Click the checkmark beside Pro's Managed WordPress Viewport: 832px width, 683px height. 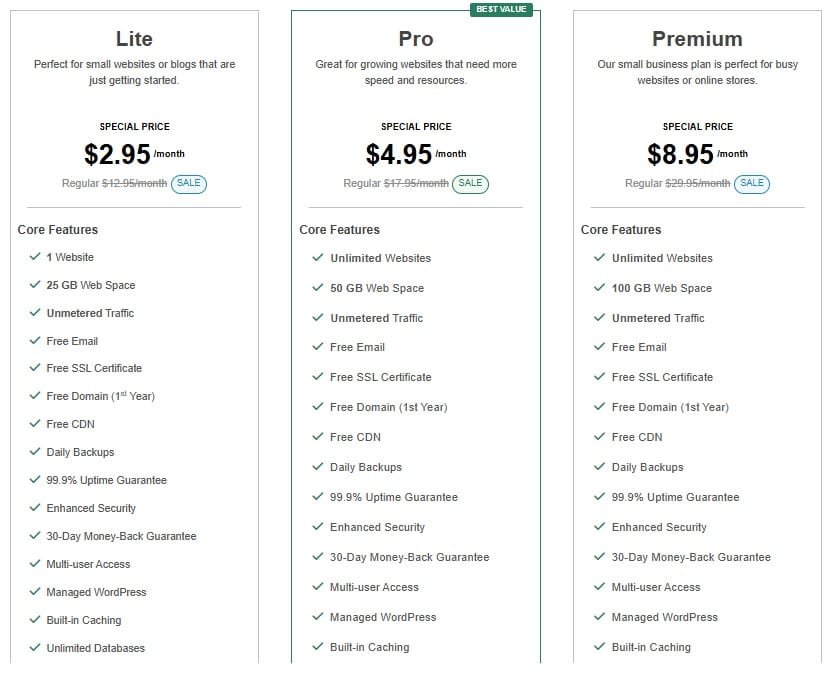[x=317, y=617]
